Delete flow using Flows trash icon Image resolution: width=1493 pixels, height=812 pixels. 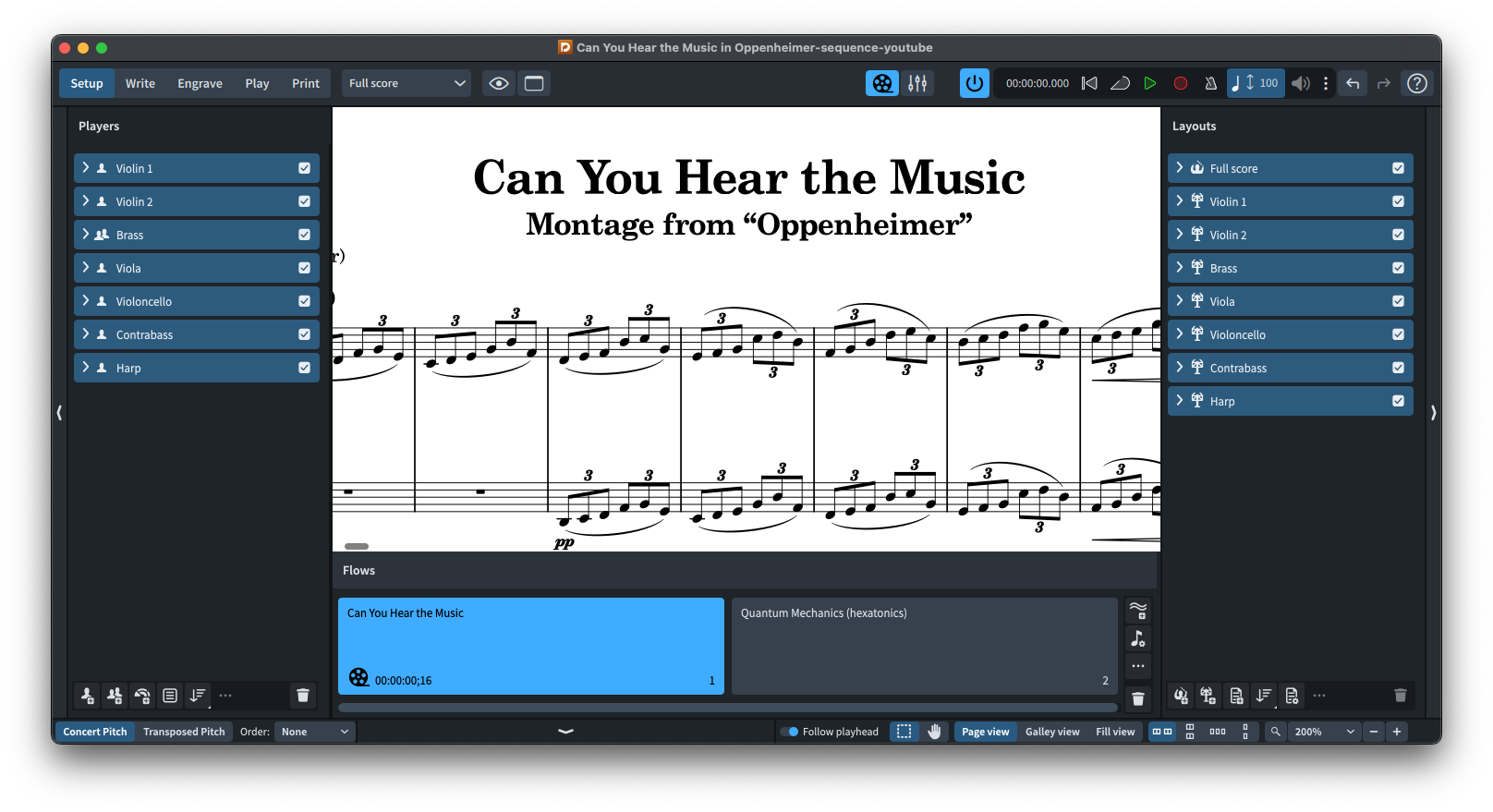[x=1138, y=699]
